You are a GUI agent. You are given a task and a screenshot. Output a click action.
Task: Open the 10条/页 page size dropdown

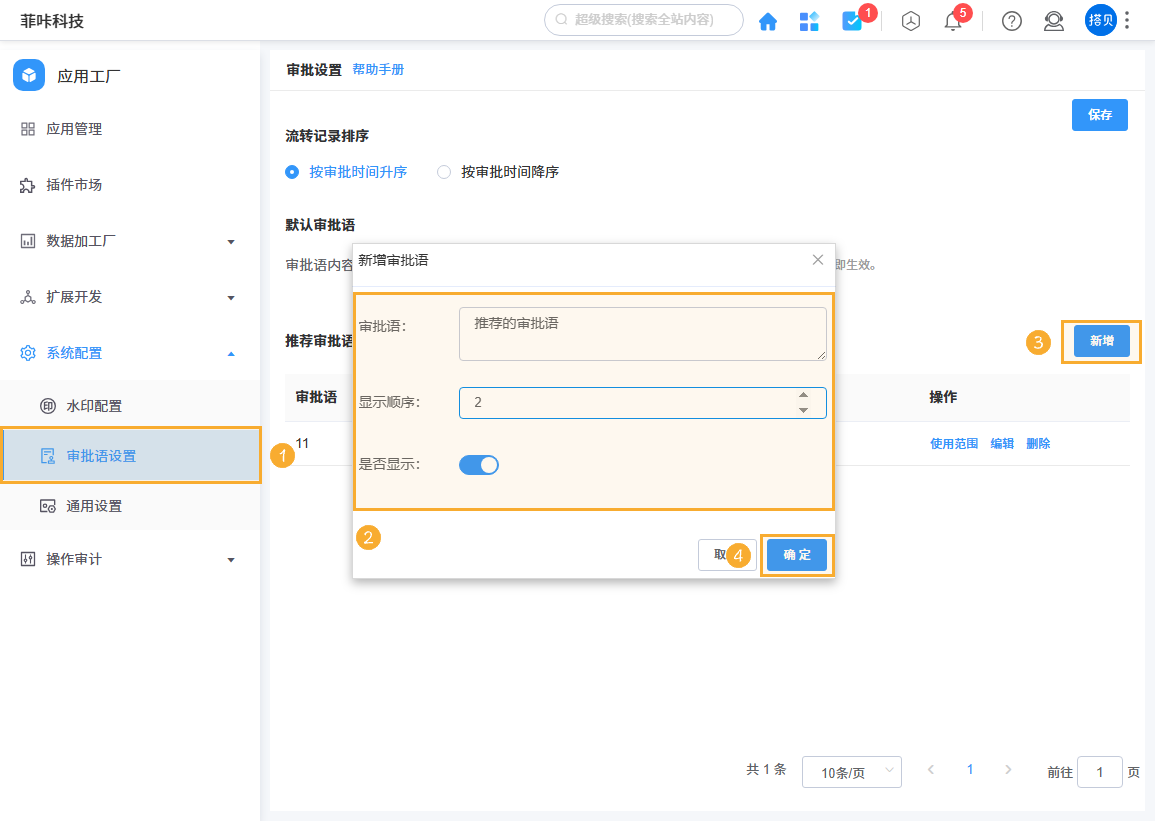[852, 772]
